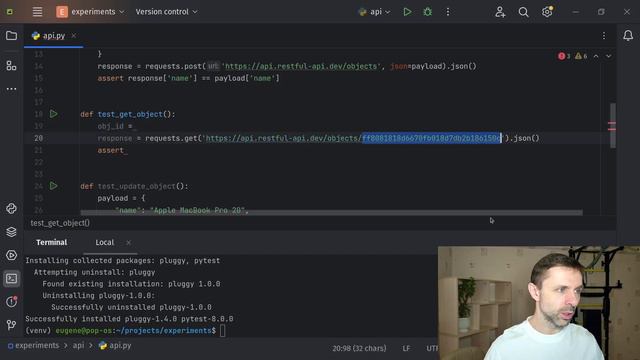Image resolution: width=640 pixels, height=360 pixels.
Task: Click 'payload = {' on line 25
Action: (x=121, y=198)
